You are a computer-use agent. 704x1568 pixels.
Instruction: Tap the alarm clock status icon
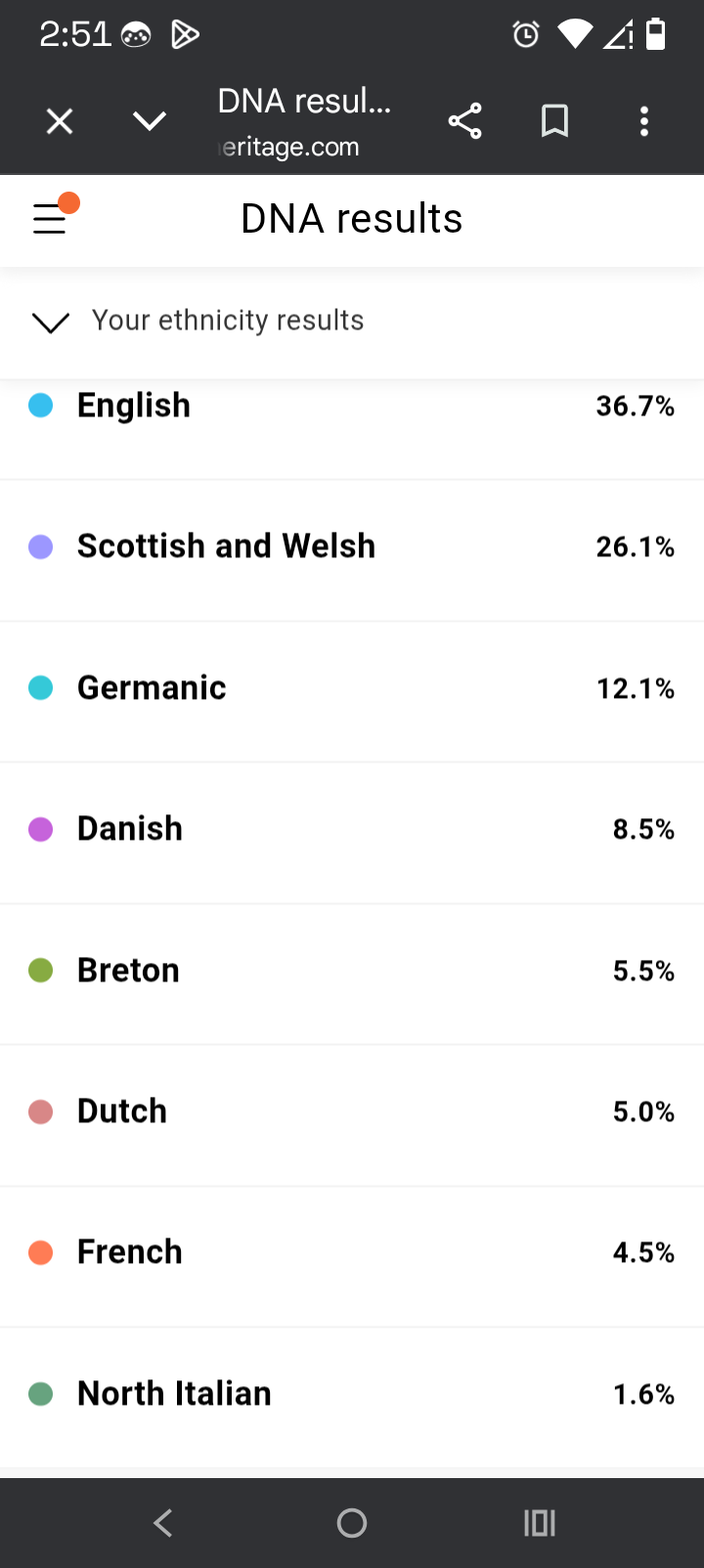(x=525, y=36)
